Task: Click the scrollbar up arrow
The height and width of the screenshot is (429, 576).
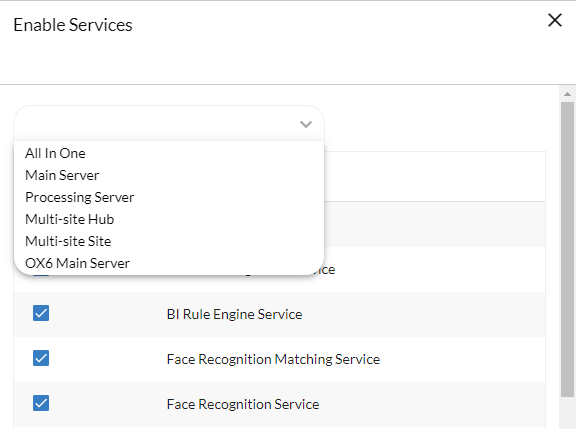Action: pyautogui.click(x=567, y=94)
